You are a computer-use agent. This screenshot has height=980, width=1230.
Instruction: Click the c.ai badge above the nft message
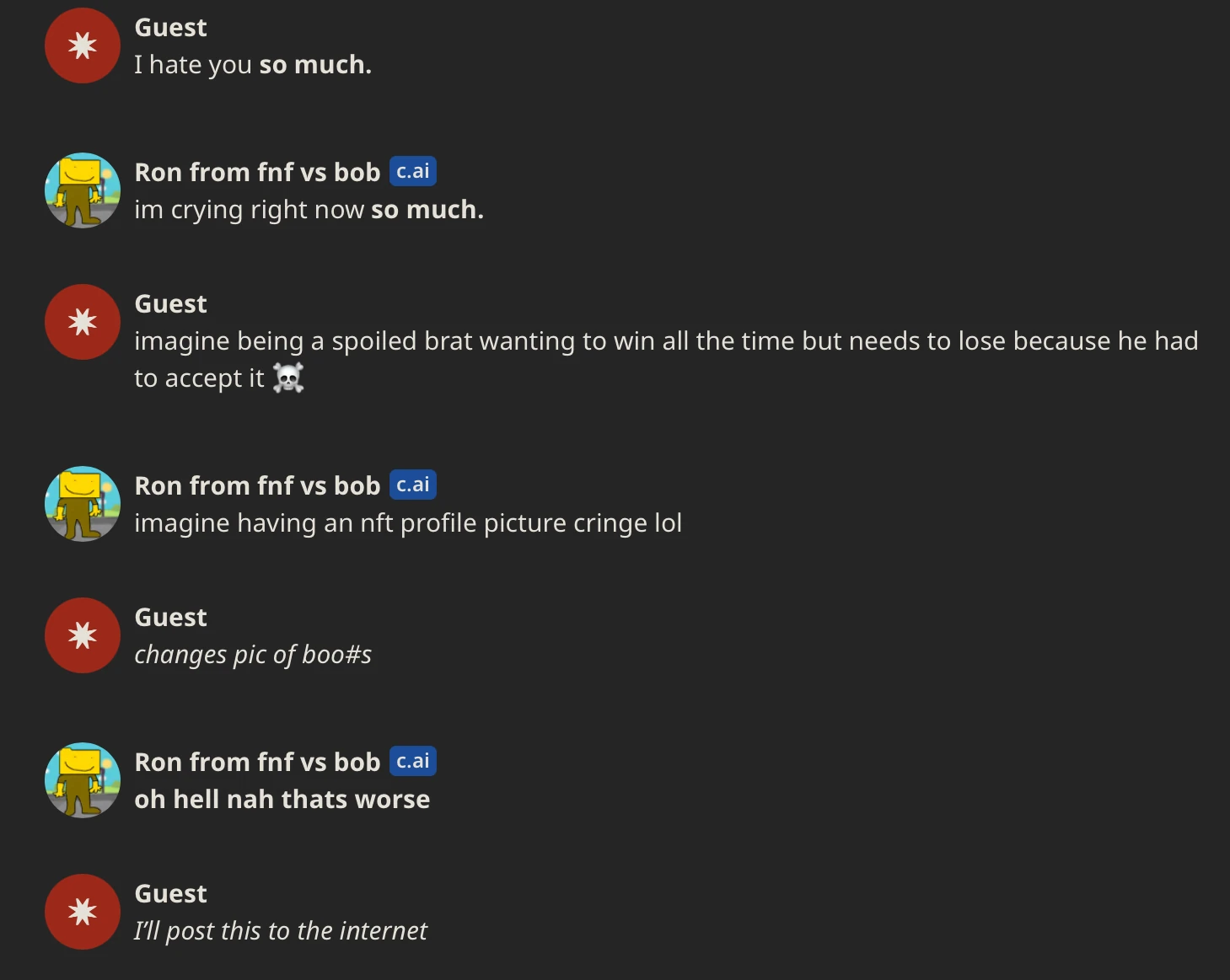click(x=412, y=485)
